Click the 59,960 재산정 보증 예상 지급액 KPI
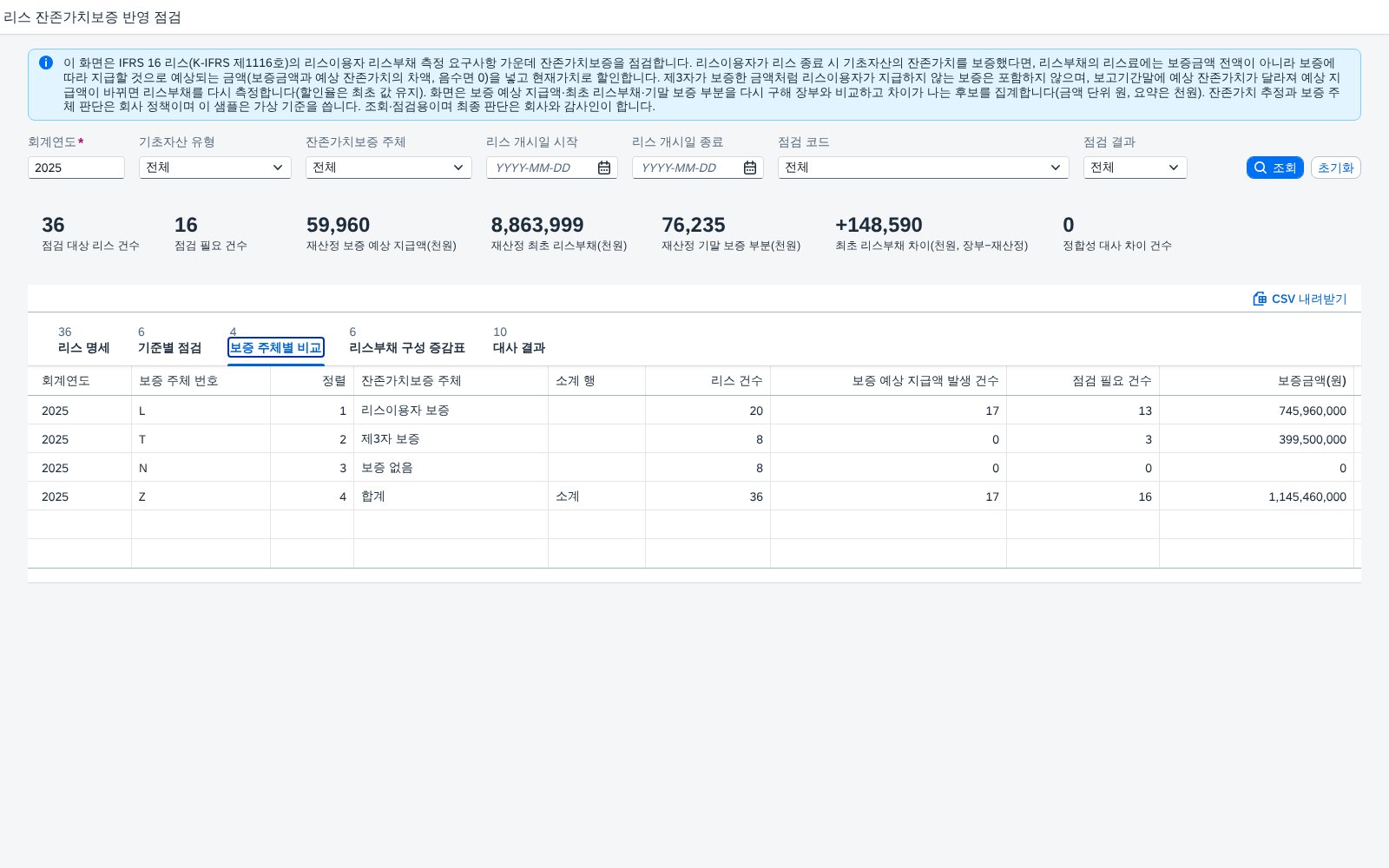Screen dimensions: 1389x868 (381, 233)
